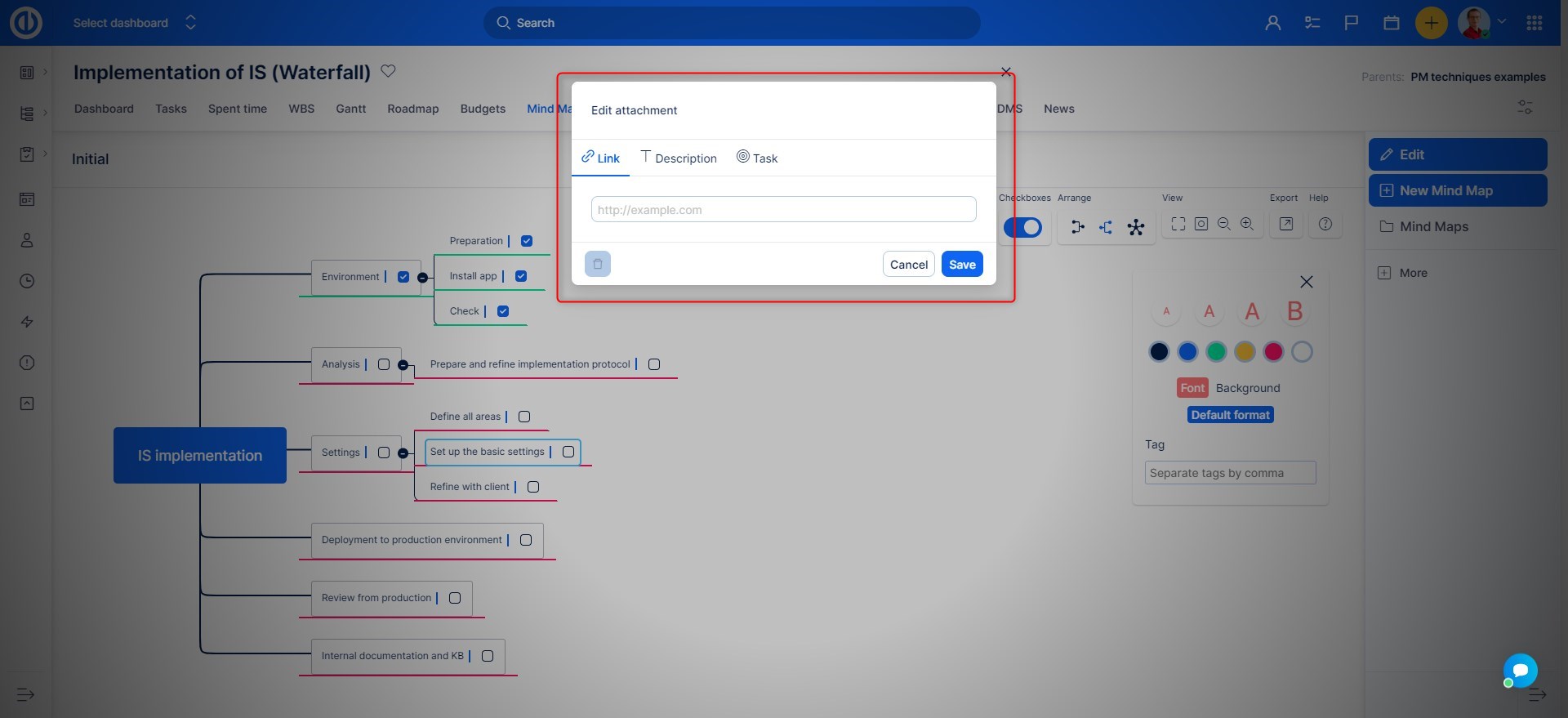The image size is (1568, 718).
Task: Click the trash delete icon in dialog
Action: 597,264
